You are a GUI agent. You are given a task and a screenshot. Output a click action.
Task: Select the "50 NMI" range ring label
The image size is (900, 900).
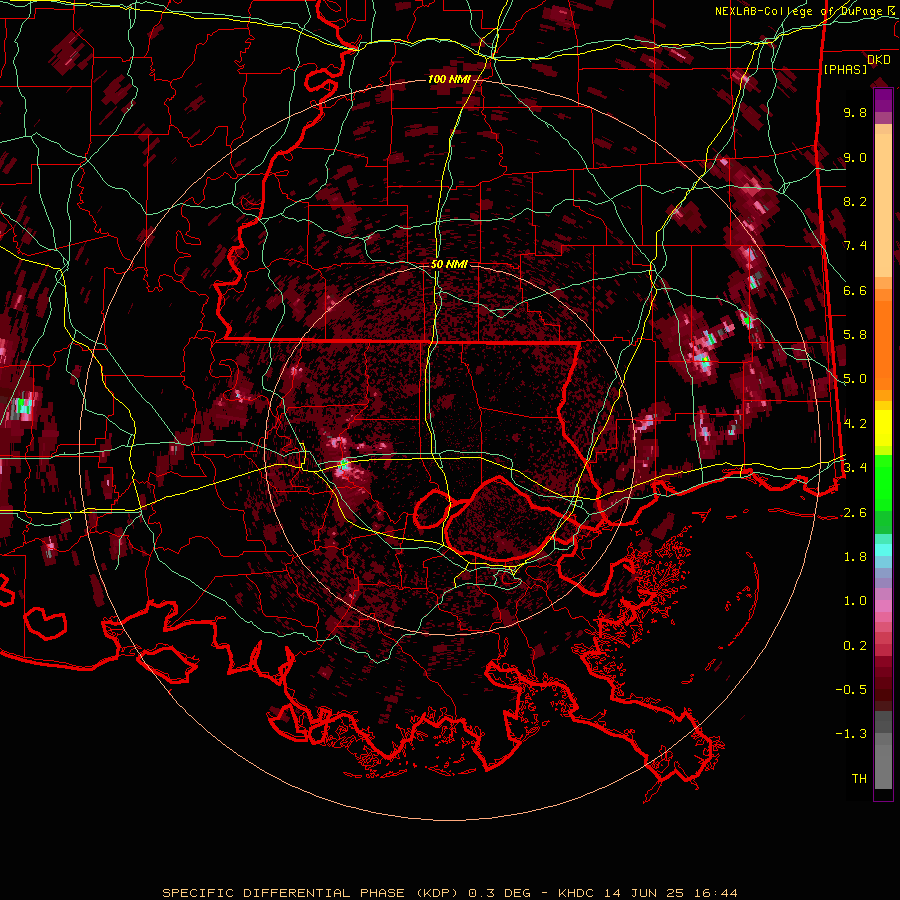(449, 265)
